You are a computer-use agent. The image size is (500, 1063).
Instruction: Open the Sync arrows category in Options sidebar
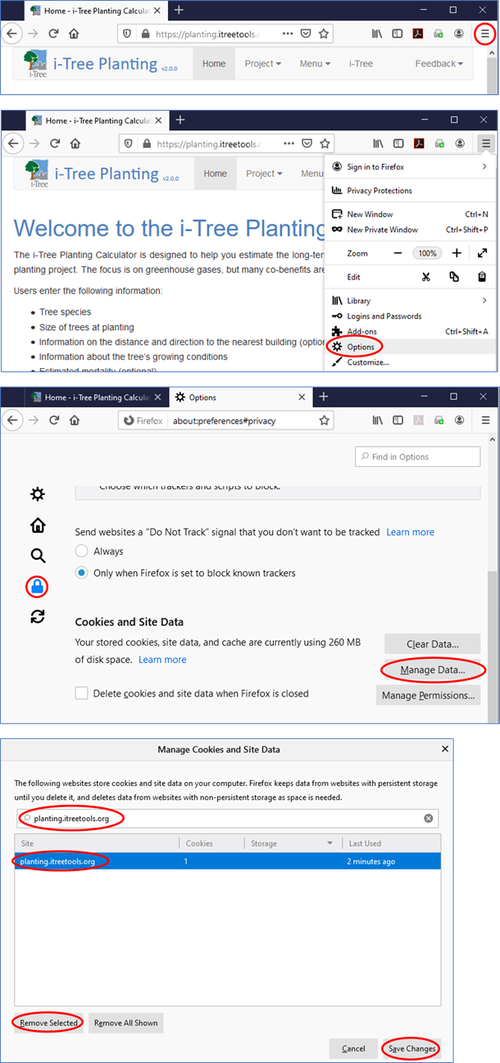(38, 616)
